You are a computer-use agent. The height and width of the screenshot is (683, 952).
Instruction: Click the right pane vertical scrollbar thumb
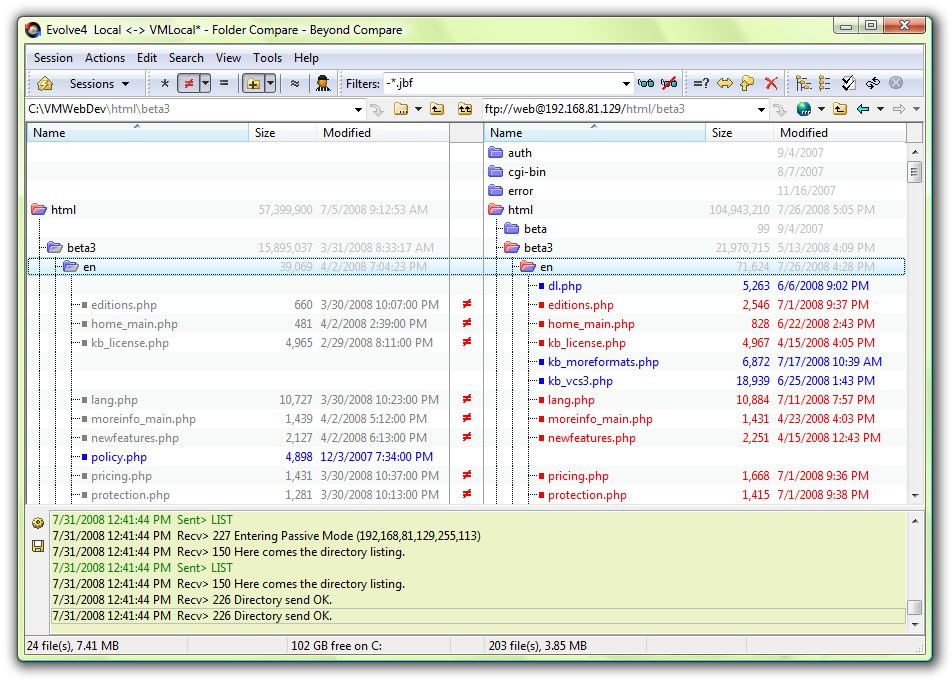tap(914, 172)
